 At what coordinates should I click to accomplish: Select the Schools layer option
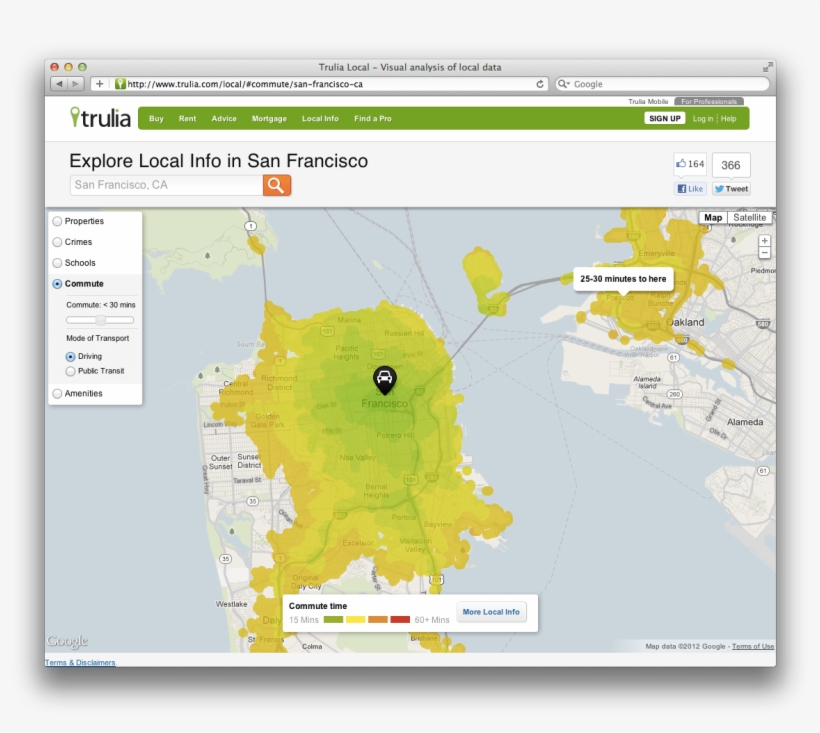(x=58, y=263)
